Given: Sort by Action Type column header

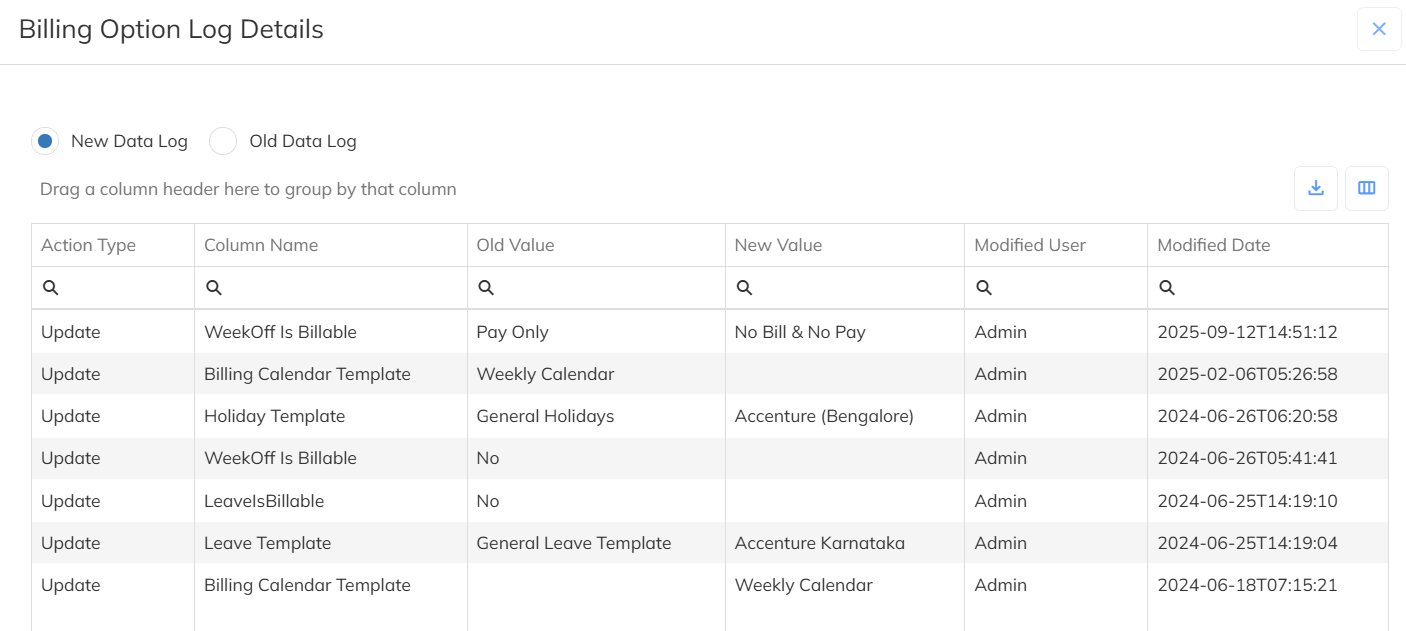Looking at the screenshot, I should click(x=88, y=245).
